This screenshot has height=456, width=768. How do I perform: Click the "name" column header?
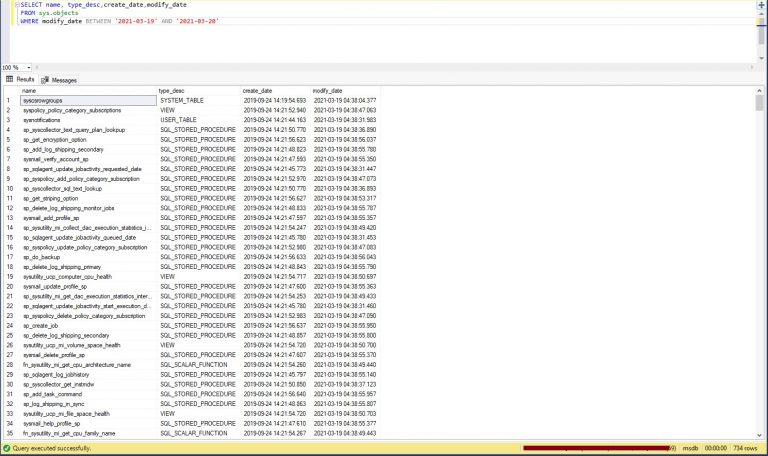pyautogui.click(x=88, y=91)
